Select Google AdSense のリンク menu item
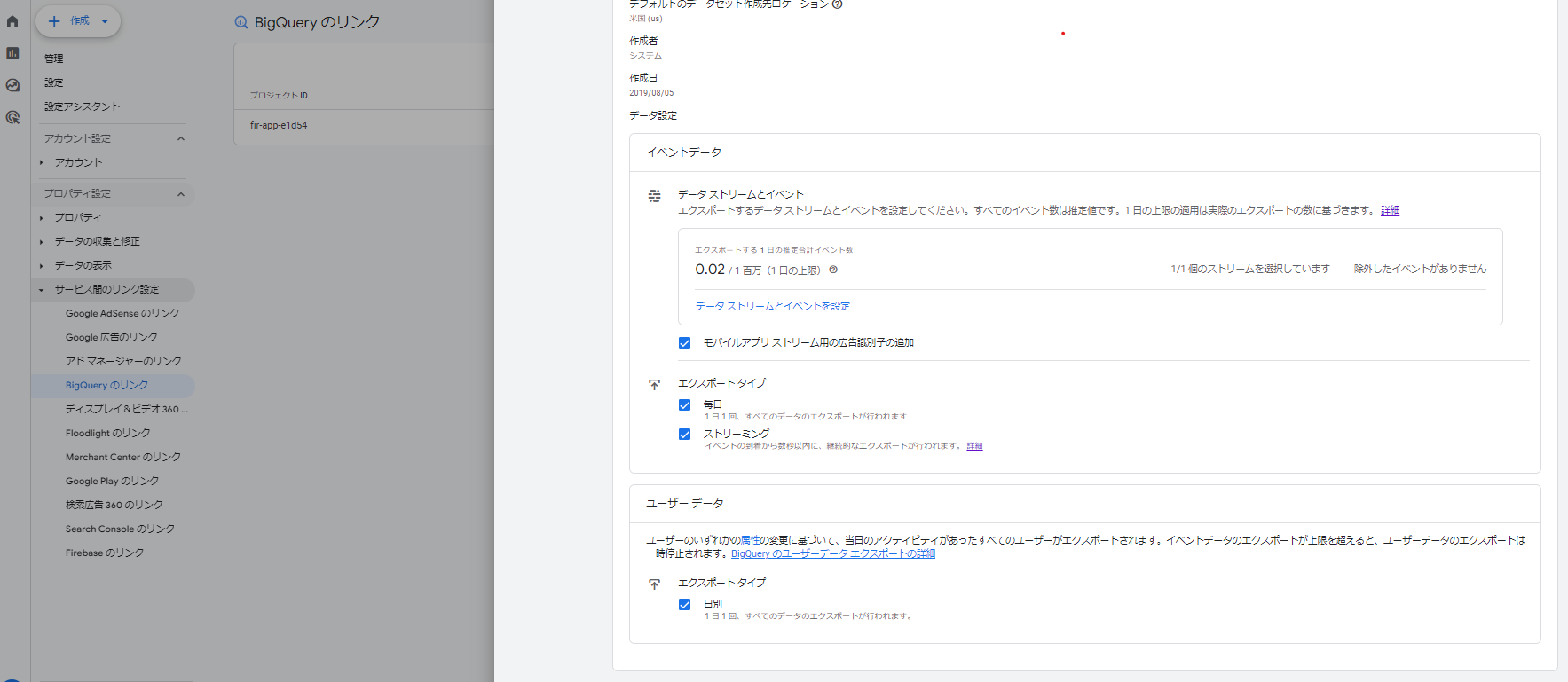The height and width of the screenshot is (682, 1568). pyautogui.click(x=122, y=313)
